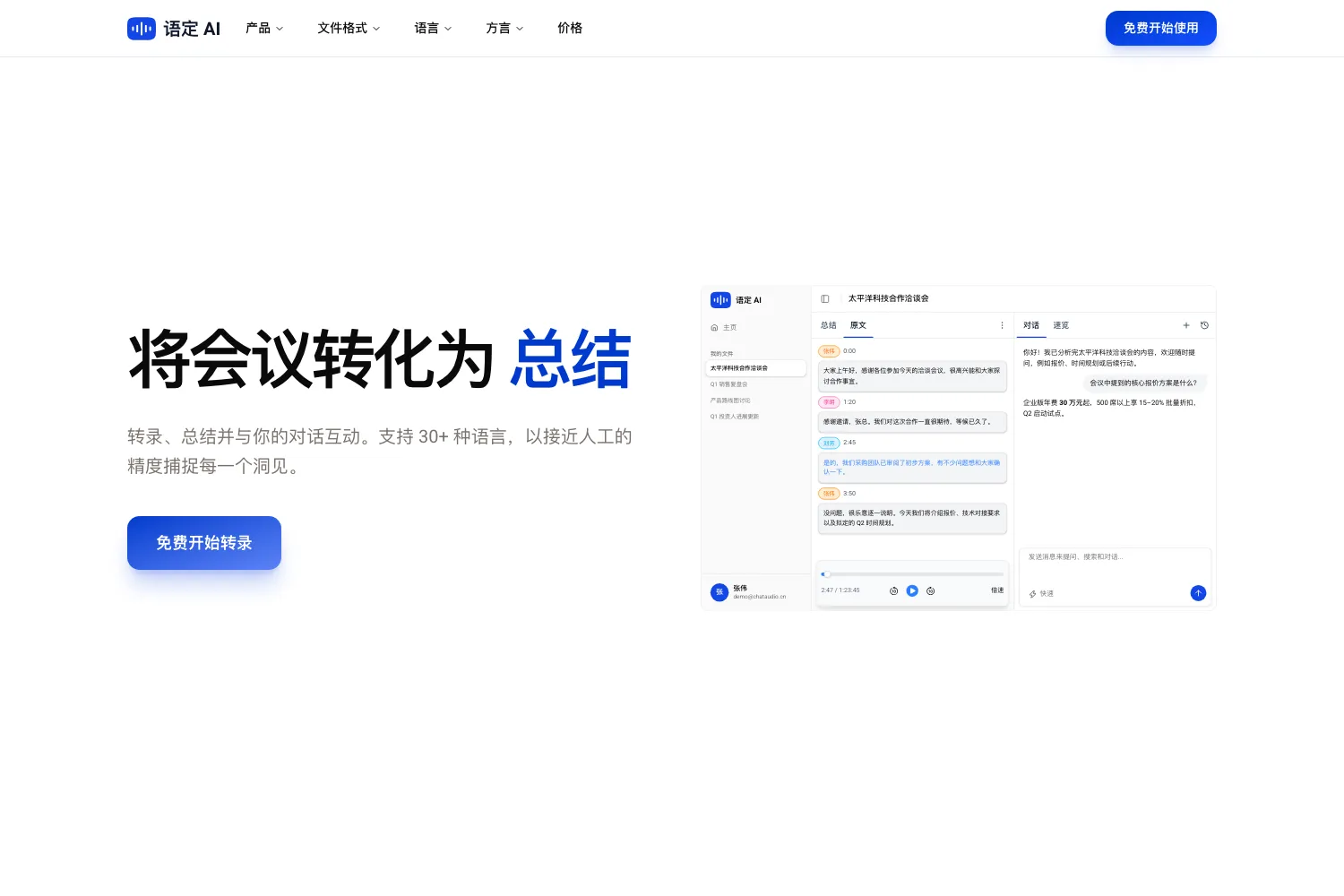This screenshot has width=1344, height=896.
Task: Expand the 文件格式 dropdown
Action: [349, 29]
